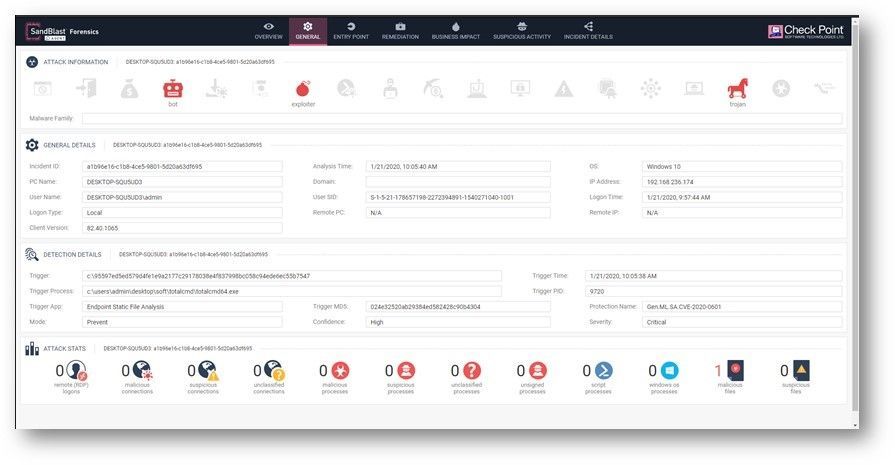Viewport: 895px width, 465px height.
Task: Open the Suspicious Activity tab
Action: (521, 31)
